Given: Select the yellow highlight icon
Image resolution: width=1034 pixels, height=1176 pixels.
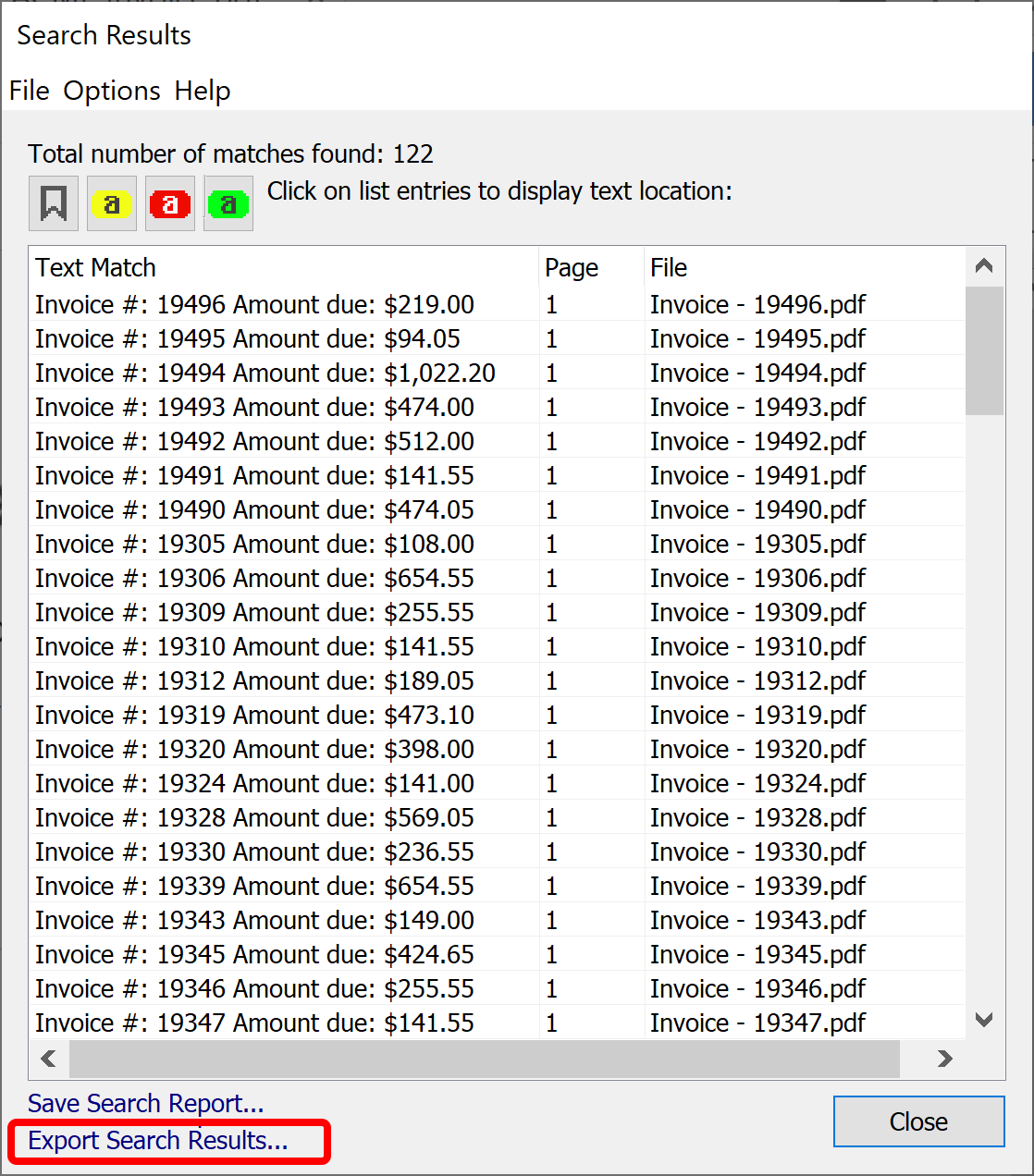Looking at the screenshot, I should [112, 203].
